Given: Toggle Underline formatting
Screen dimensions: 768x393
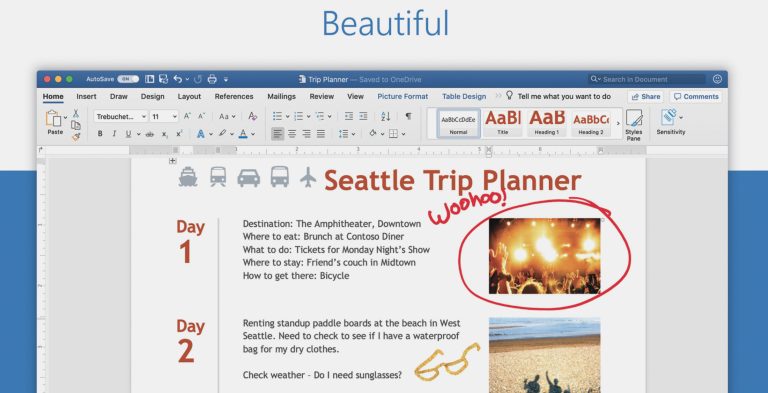Looking at the screenshot, I should pos(128,134).
